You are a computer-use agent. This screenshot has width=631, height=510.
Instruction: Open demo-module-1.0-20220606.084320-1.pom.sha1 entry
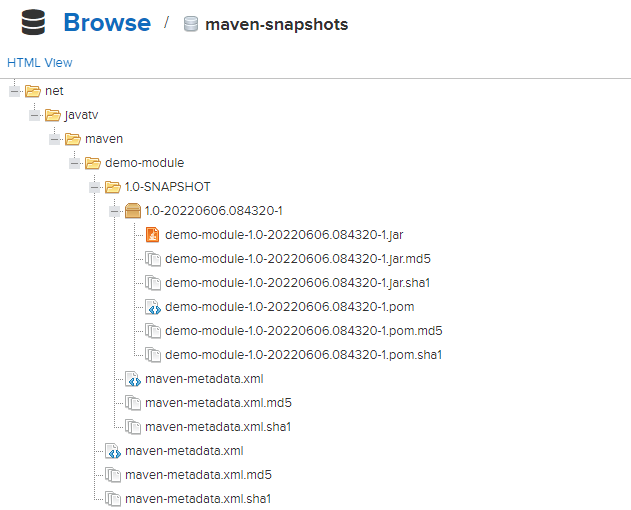click(303, 355)
